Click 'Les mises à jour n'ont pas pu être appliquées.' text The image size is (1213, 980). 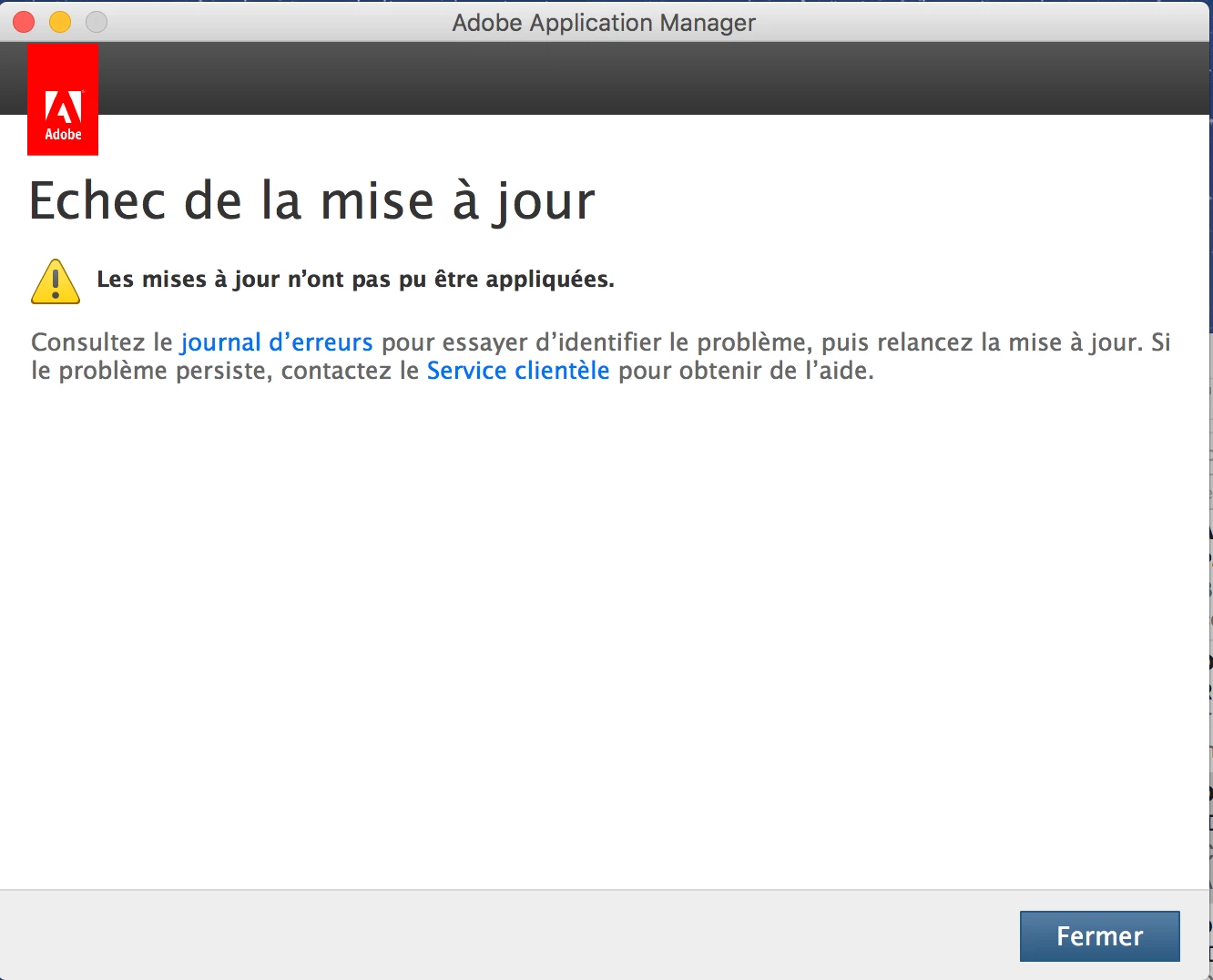[x=355, y=280]
